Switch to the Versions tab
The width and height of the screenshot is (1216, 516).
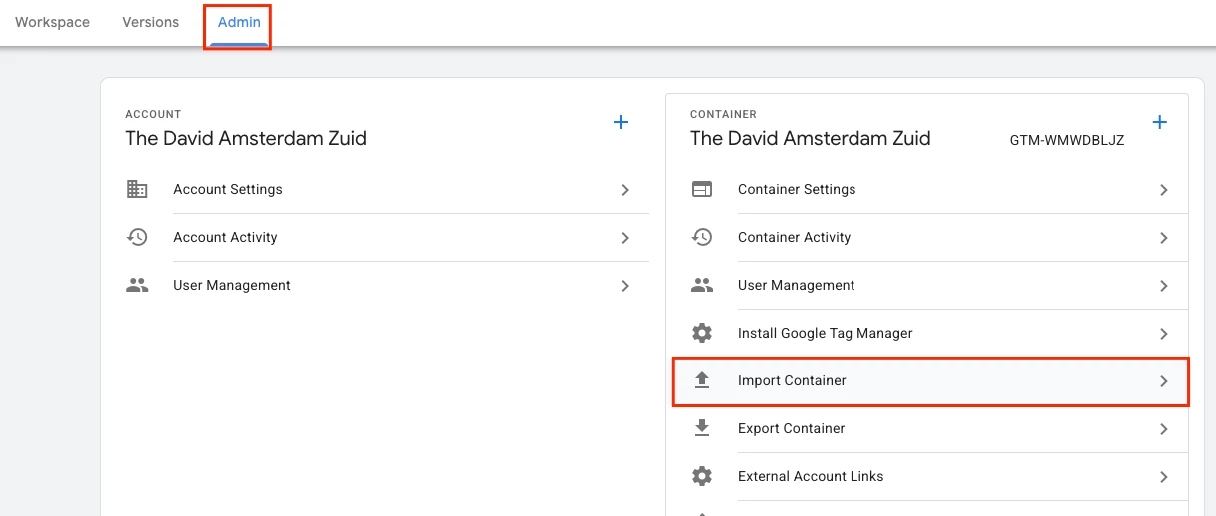[151, 22]
